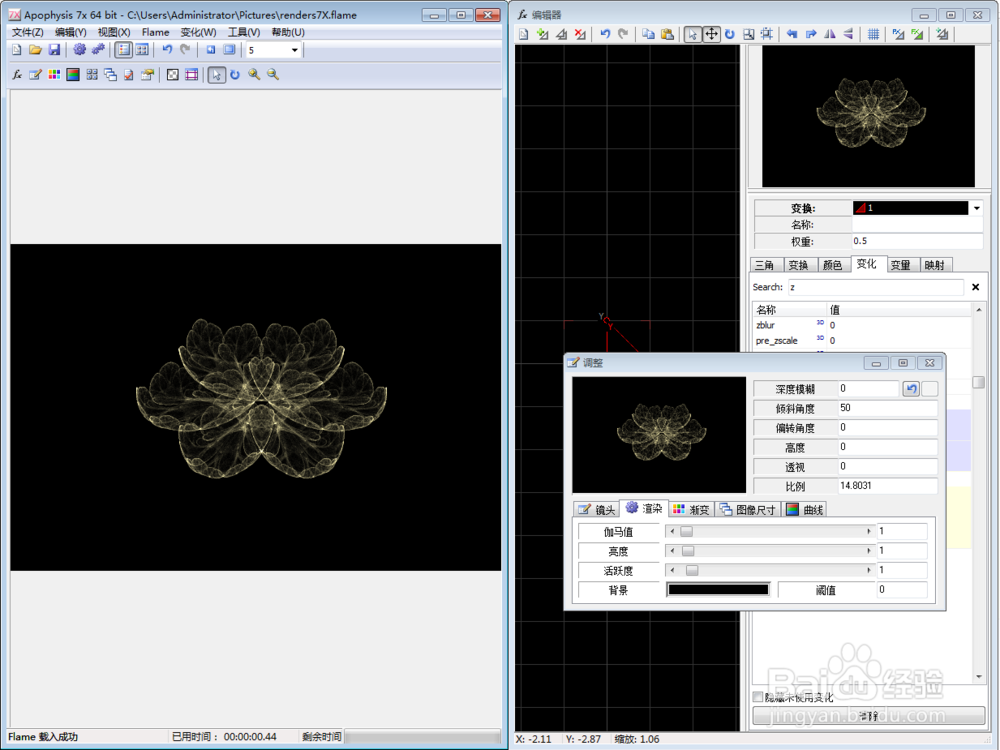Image resolution: width=1000 pixels, height=750 pixels.
Task: Open the Flame menu
Action: click(155, 32)
